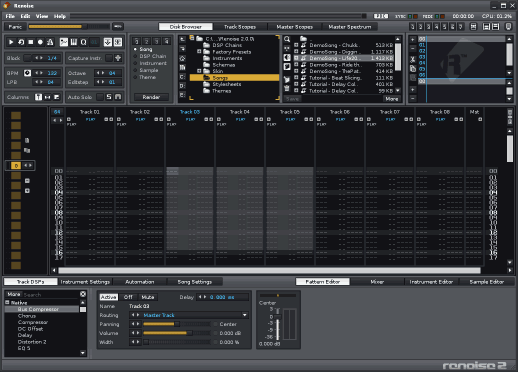
Task: Expand the Factory Presets folder
Action: tap(199, 52)
